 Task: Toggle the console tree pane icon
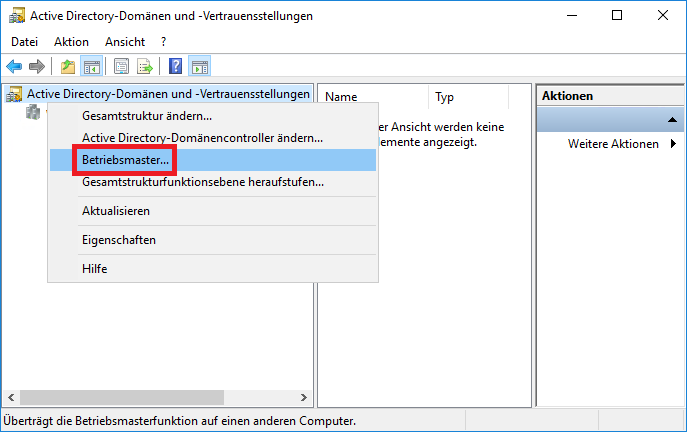pos(91,66)
